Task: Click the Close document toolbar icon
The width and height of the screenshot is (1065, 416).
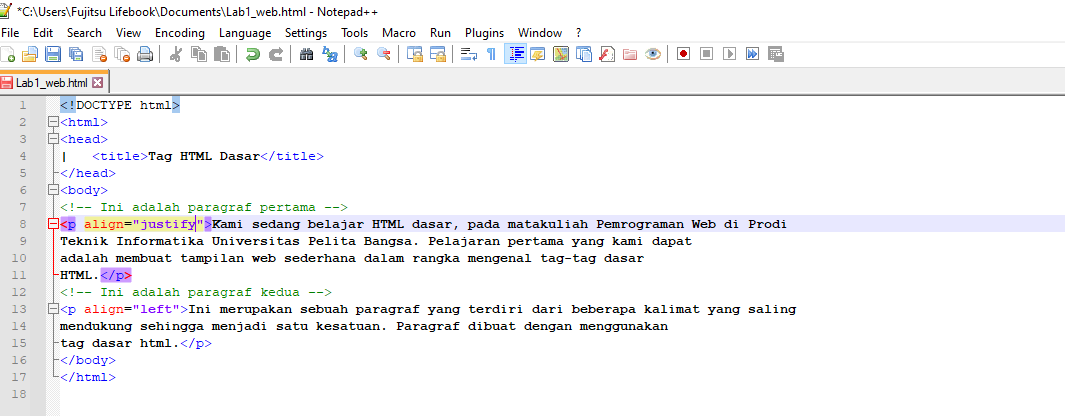Action: pos(99,54)
